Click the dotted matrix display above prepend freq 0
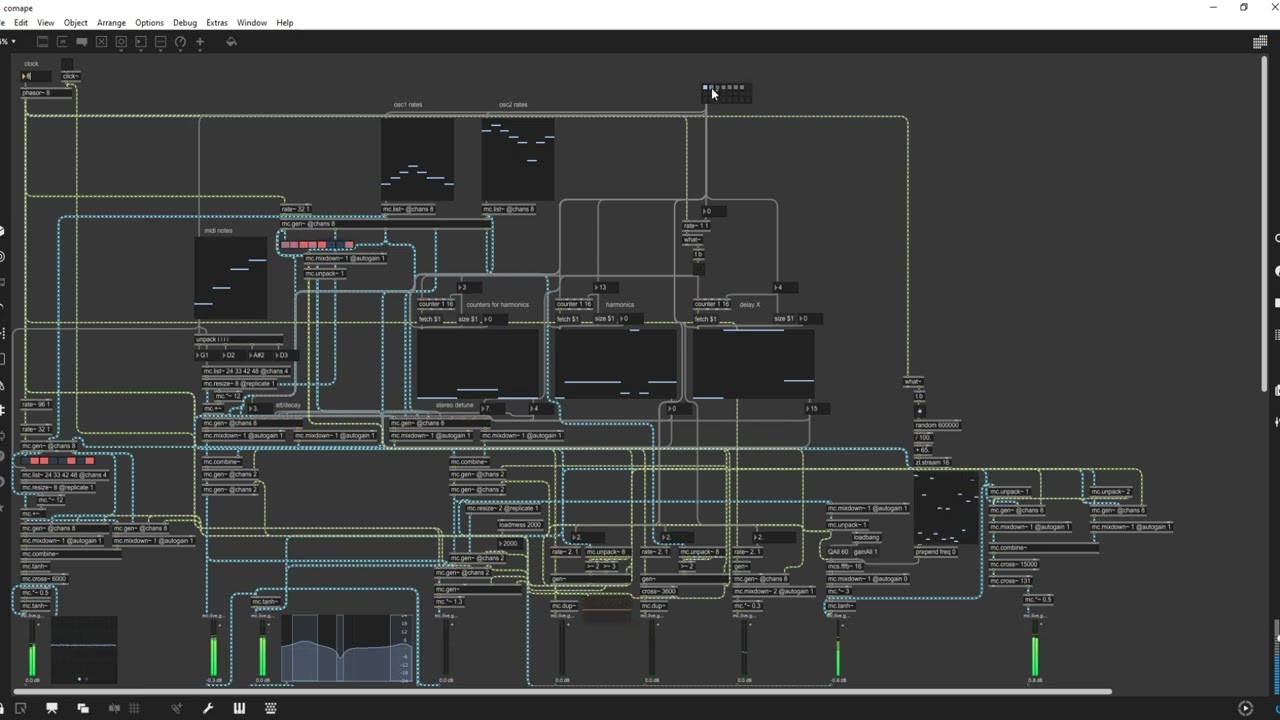Image resolution: width=1280 pixels, height=720 pixels. click(947, 508)
